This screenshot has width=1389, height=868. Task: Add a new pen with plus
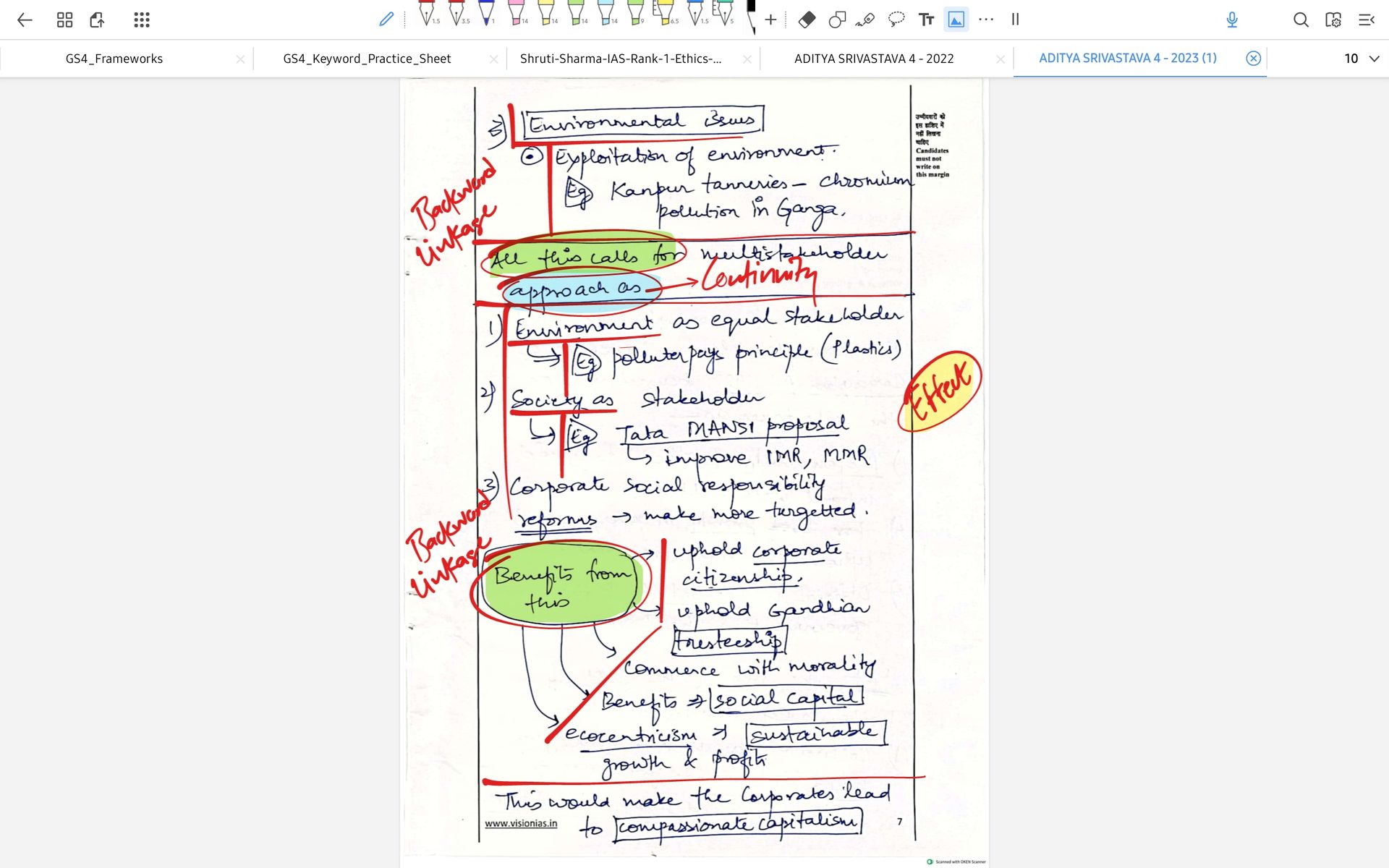[x=770, y=20]
